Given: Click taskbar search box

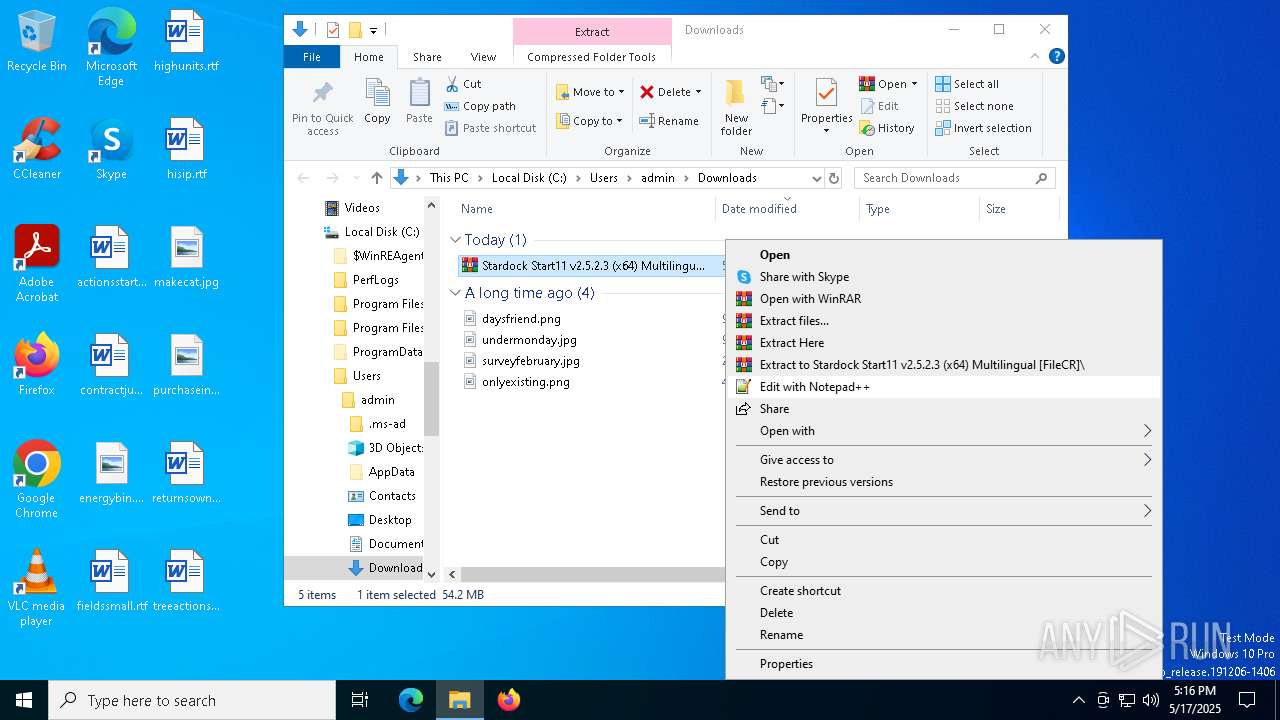Looking at the screenshot, I should pos(192,700).
